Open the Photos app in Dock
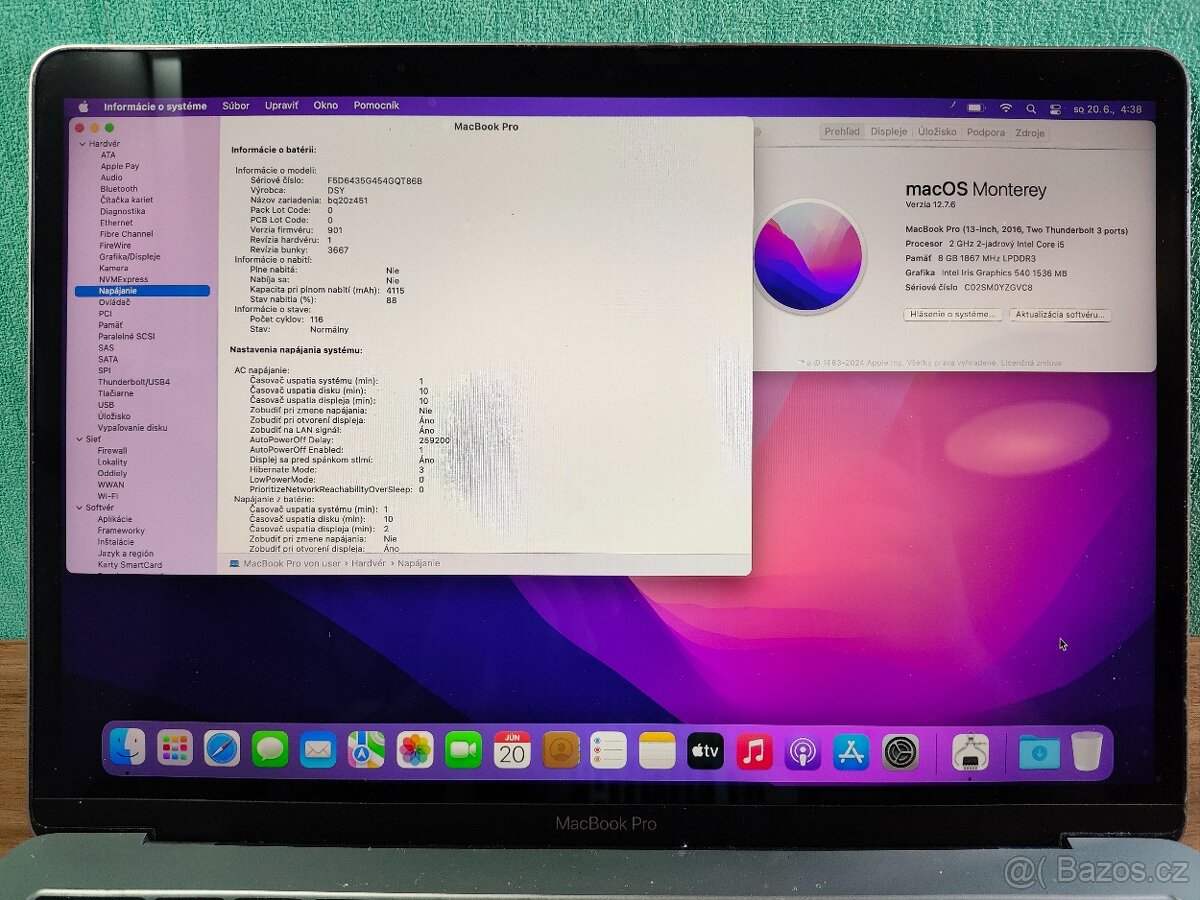This screenshot has height=900, width=1200. point(415,749)
